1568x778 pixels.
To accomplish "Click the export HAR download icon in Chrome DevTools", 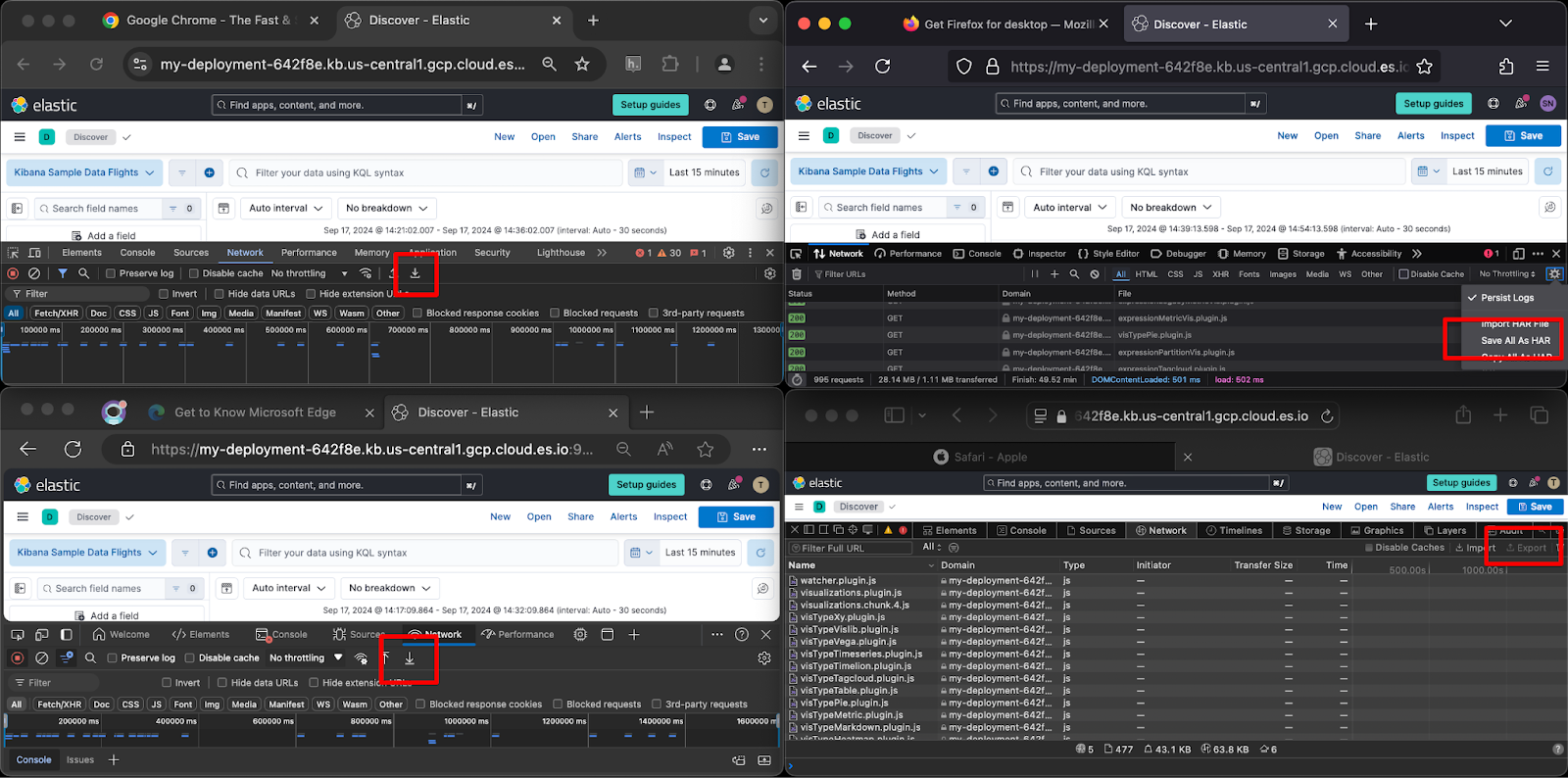I will click(416, 273).
